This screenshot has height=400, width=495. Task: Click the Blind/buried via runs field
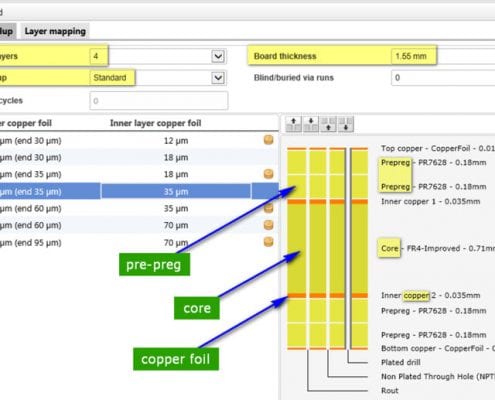[x=443, y=78]
